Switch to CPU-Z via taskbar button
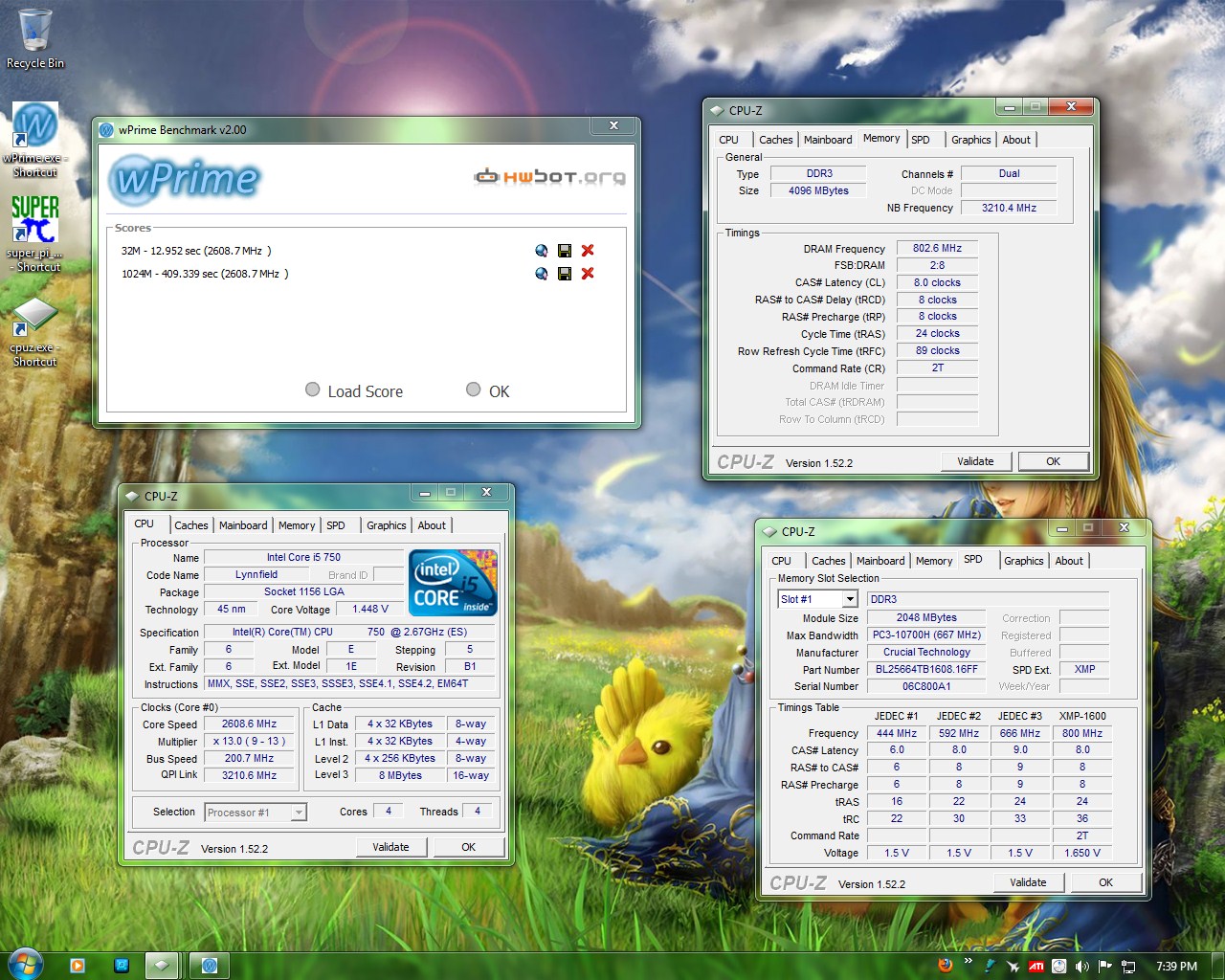The height and width of the screenshot is (980, 1225). click(x=163, y=966)
